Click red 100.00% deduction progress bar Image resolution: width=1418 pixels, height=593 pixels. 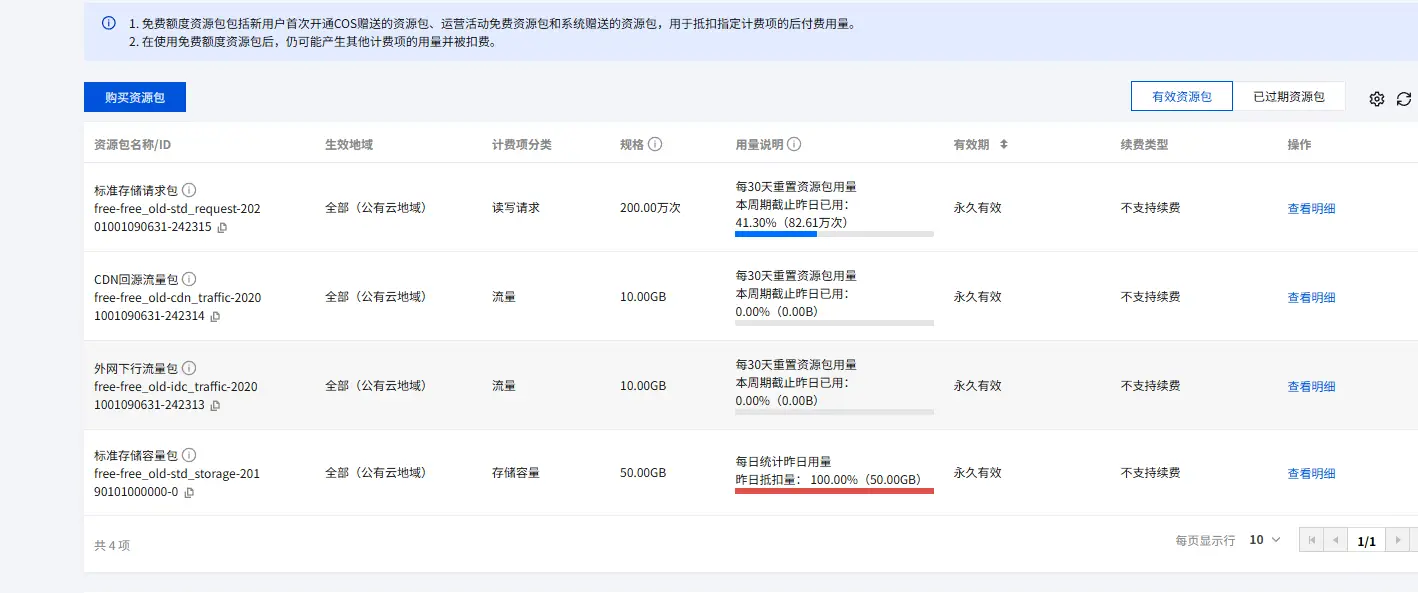(x=834, y=491)
